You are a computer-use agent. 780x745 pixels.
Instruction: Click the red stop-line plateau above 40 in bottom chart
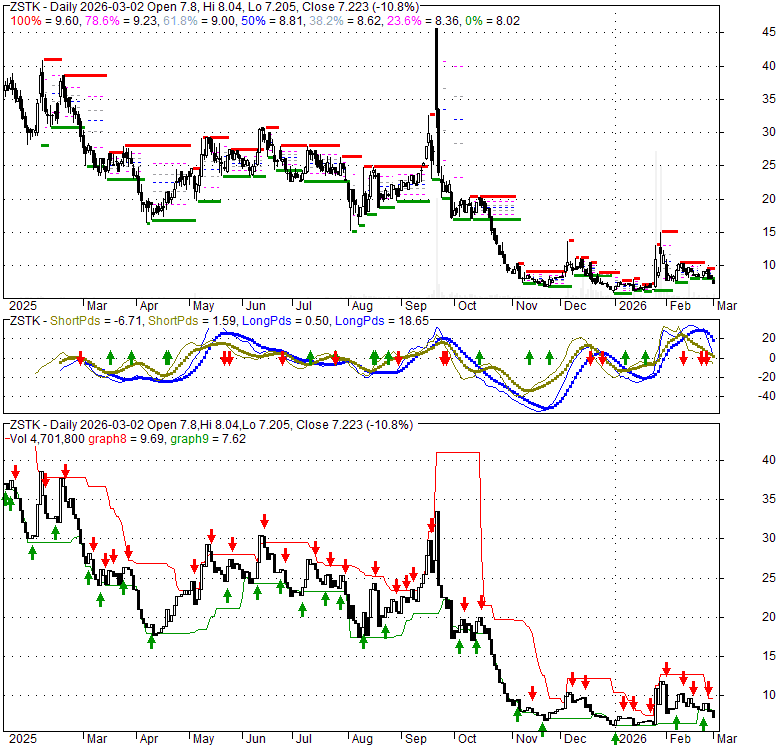coord(458,453)
